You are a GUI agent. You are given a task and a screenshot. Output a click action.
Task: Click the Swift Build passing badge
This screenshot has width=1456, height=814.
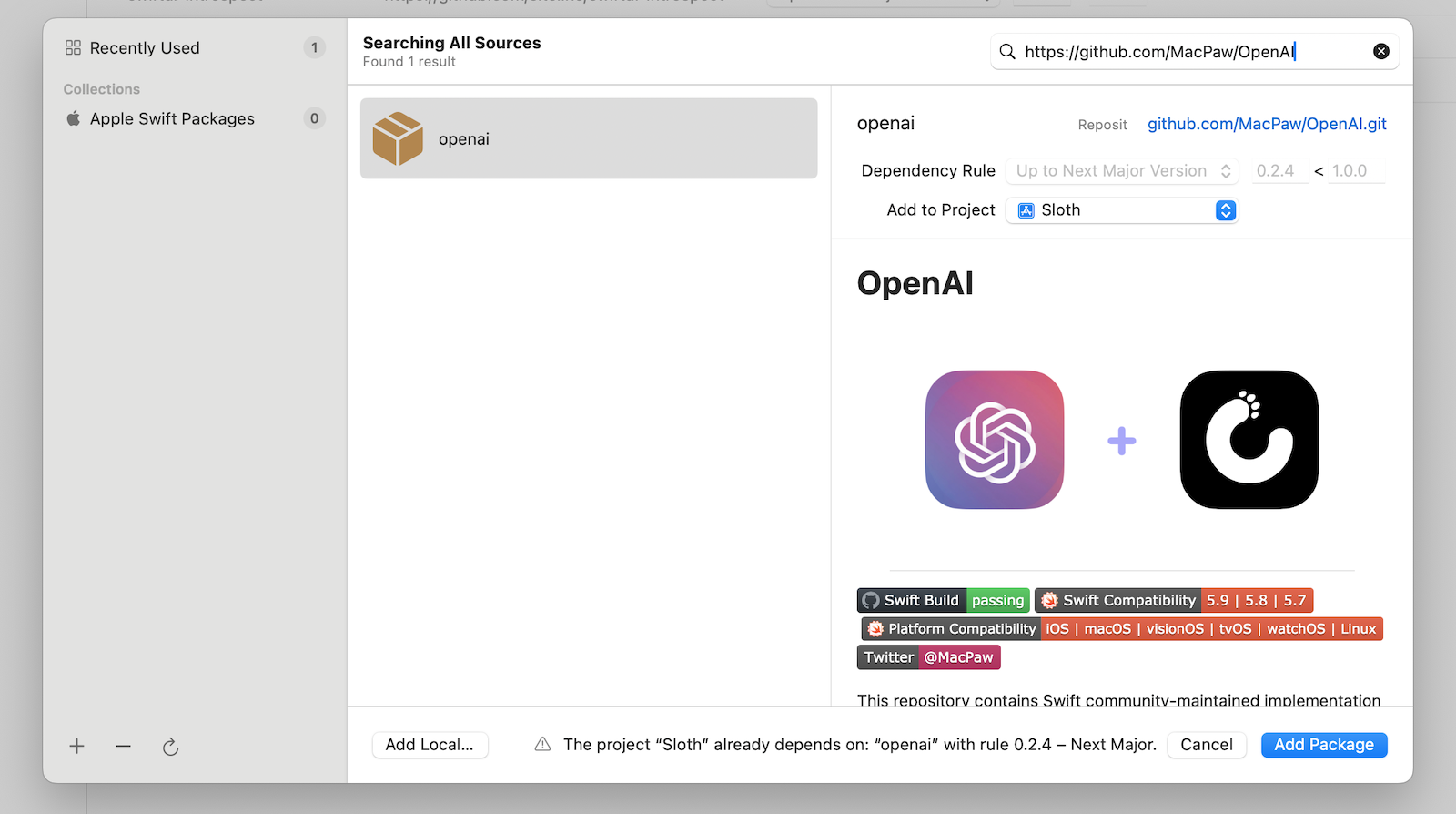click(x=944, y=601)
